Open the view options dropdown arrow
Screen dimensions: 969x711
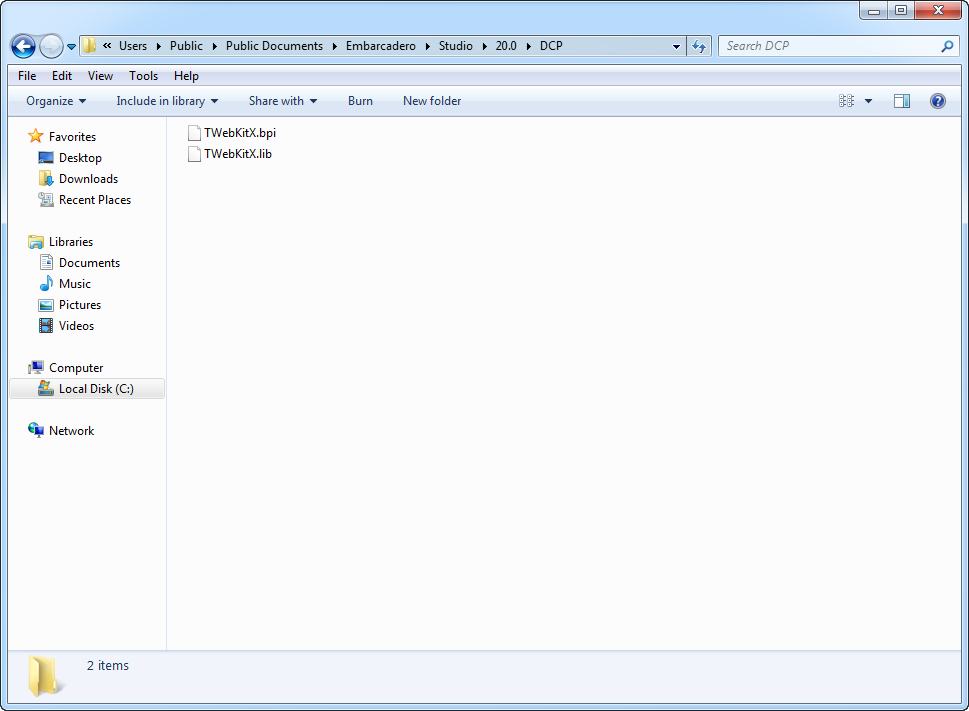tap(868, 101)
